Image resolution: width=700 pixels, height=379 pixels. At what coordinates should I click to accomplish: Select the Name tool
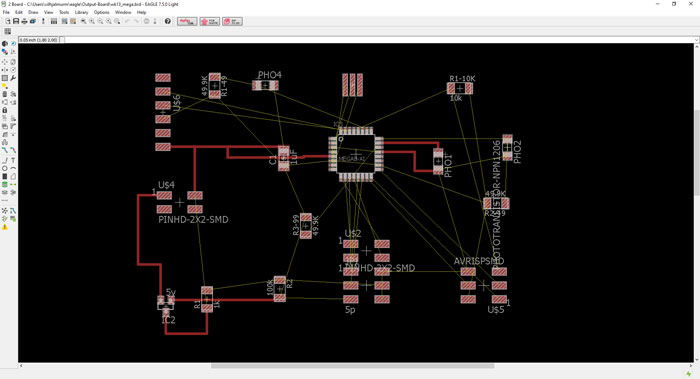click(x=5, y=118)
